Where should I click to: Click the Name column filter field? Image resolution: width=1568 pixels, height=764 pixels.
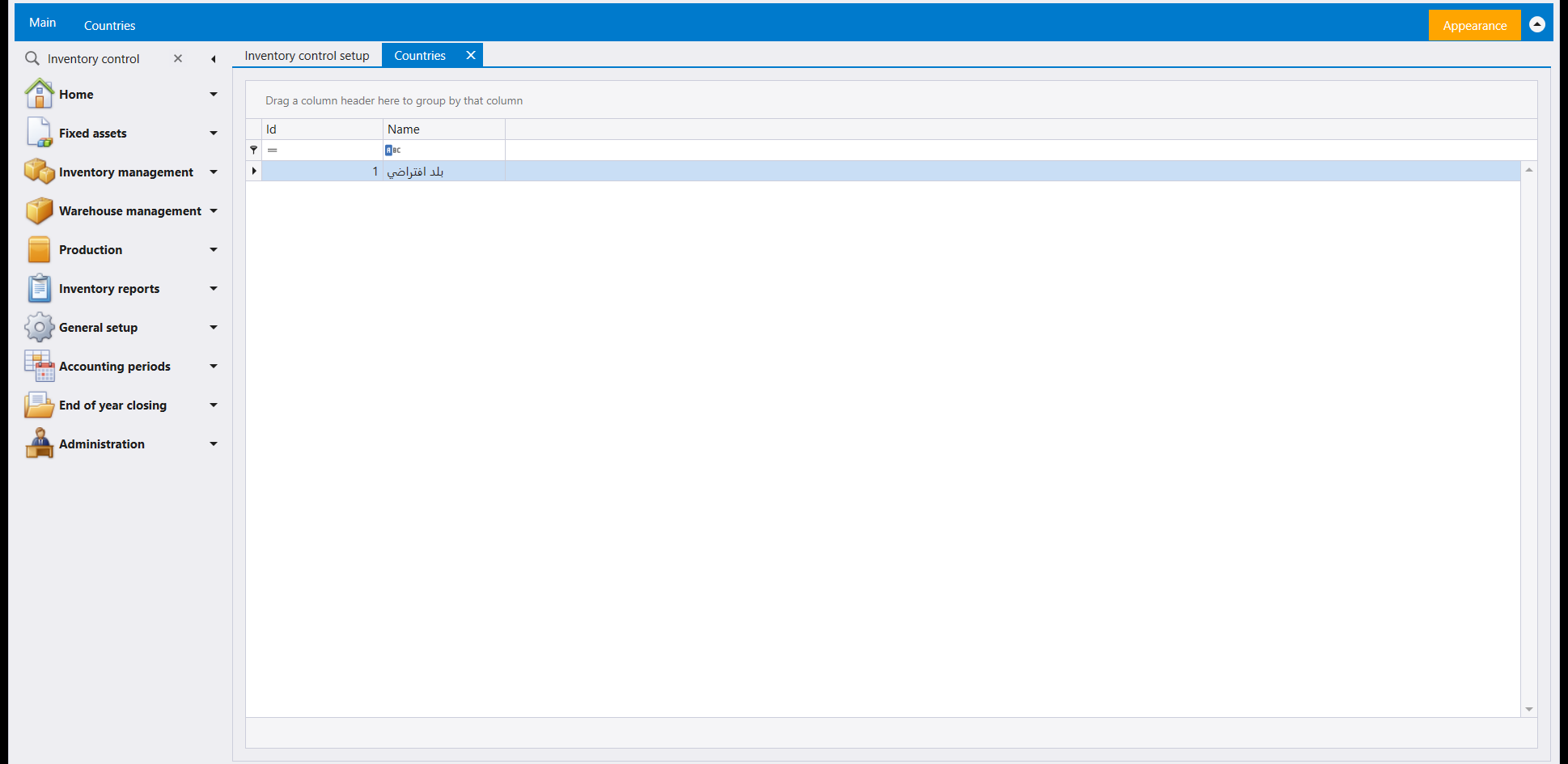pos(443,150)
